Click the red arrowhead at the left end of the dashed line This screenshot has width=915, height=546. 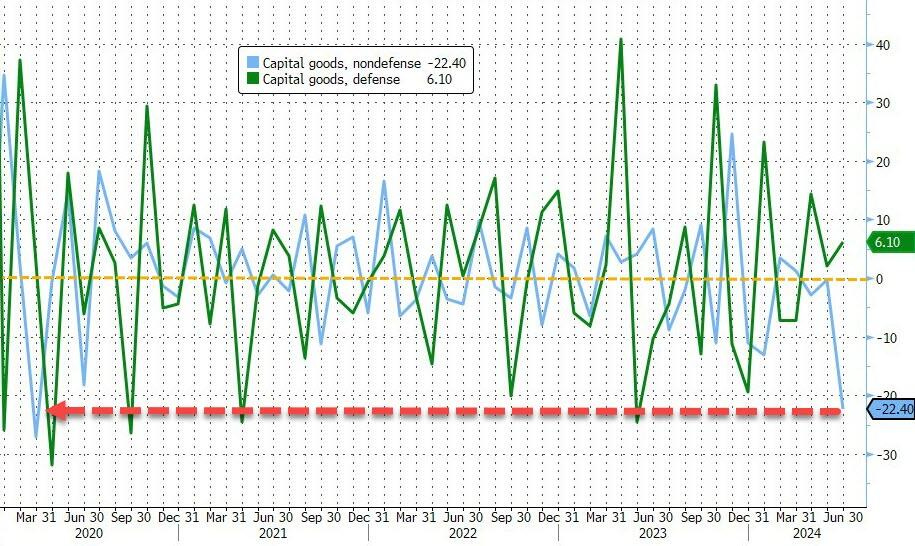point(56,410)
